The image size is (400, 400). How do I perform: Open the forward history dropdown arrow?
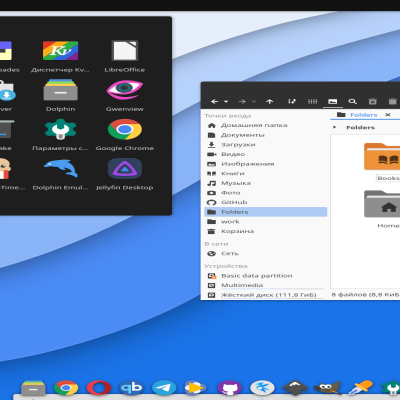click(254, 101)
